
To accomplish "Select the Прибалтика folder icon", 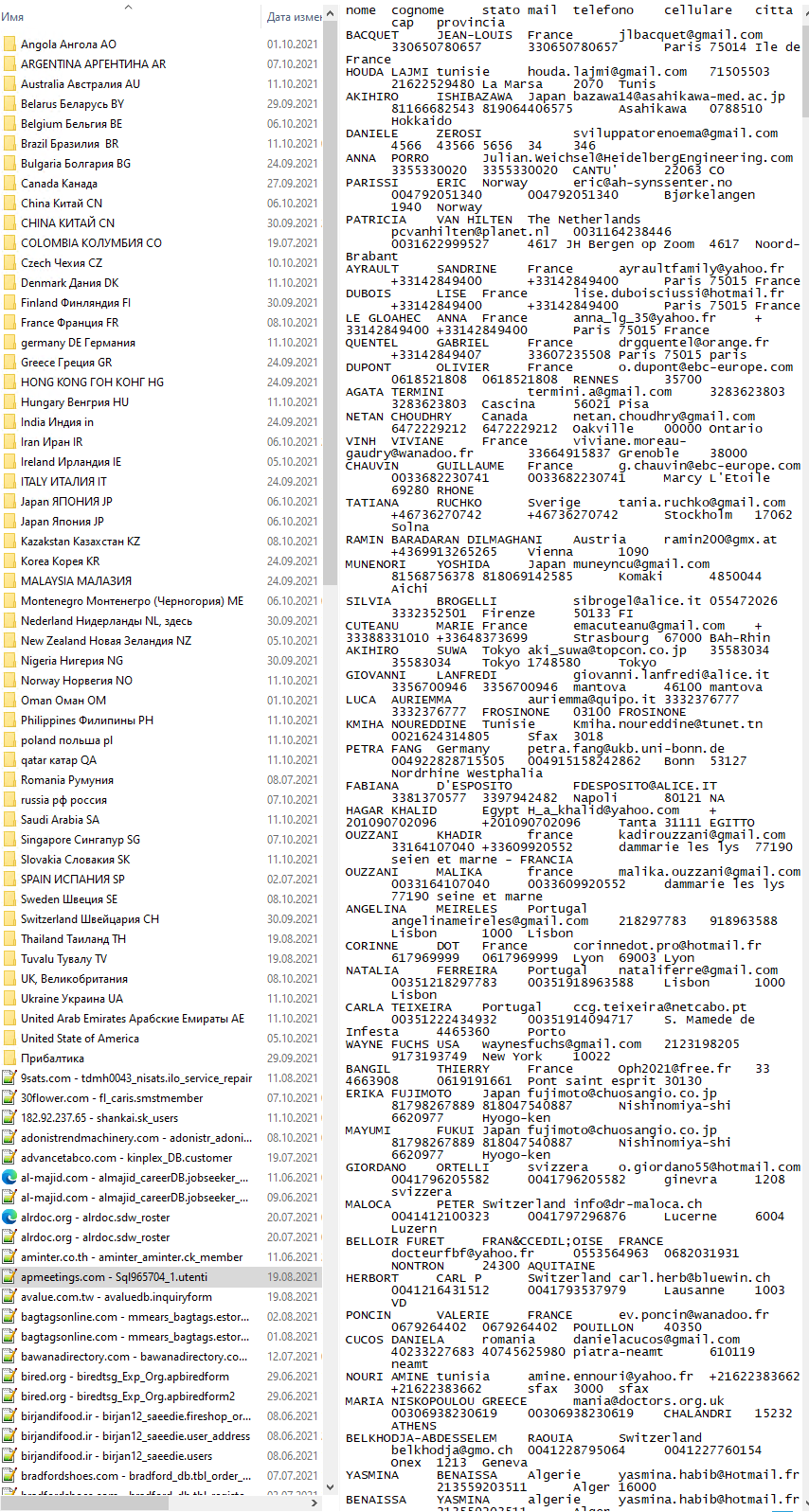I will (x=9, y=1058).
